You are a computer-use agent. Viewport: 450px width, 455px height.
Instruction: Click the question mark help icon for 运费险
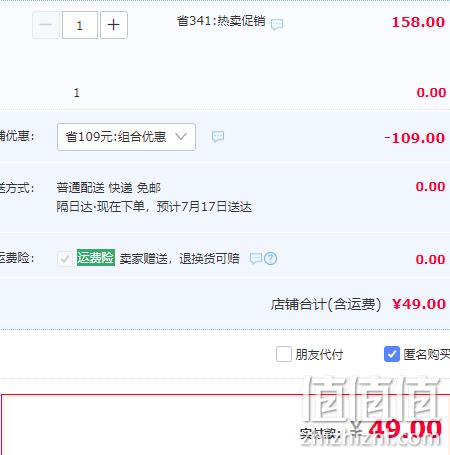271,258
